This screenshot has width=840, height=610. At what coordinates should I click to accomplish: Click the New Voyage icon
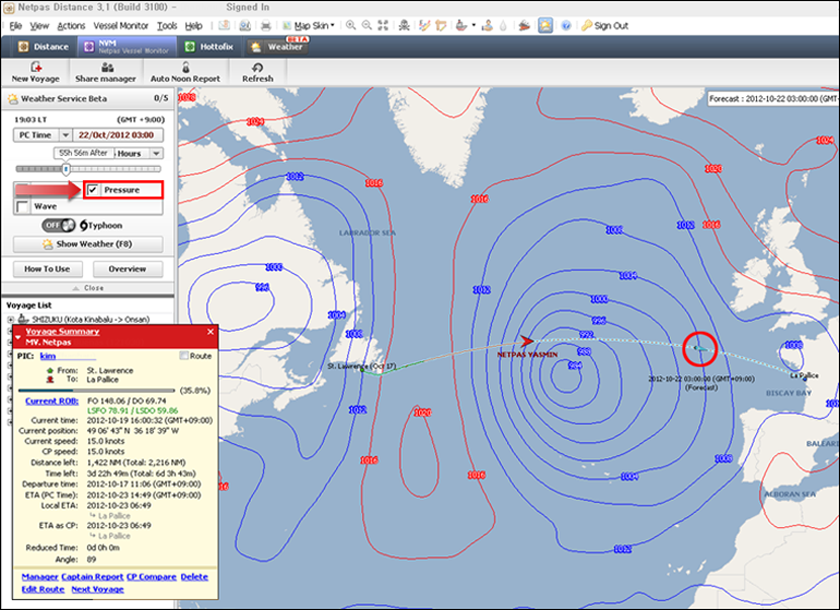(x=36, y=67)
